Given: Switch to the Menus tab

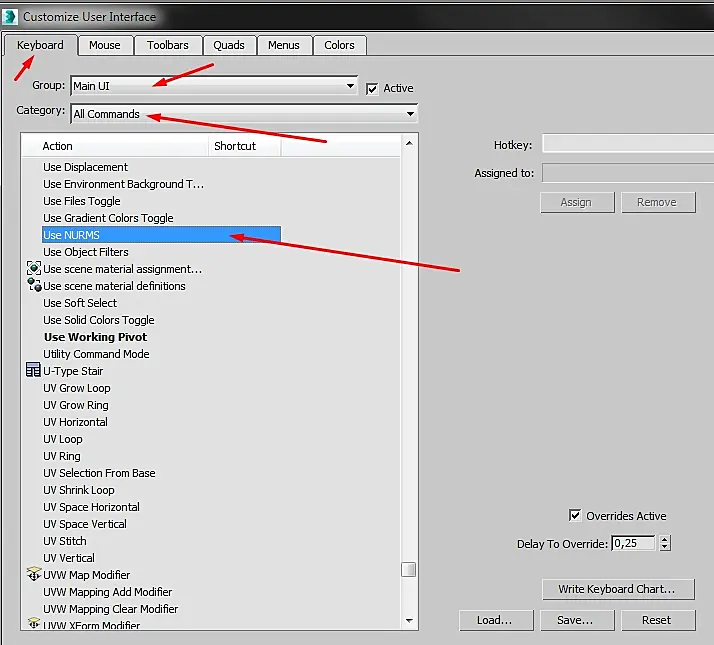Looking at the screenshot, I should click(x=284, y=45).
